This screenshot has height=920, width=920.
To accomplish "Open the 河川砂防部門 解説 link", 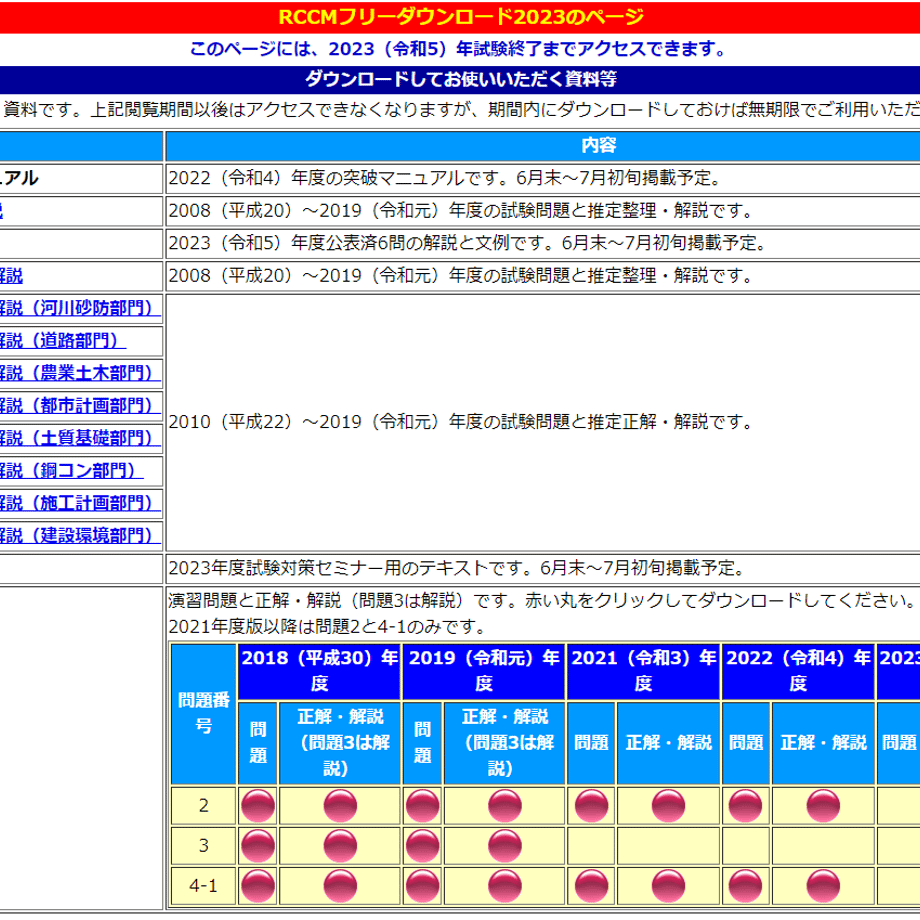I will click(80, 308).
